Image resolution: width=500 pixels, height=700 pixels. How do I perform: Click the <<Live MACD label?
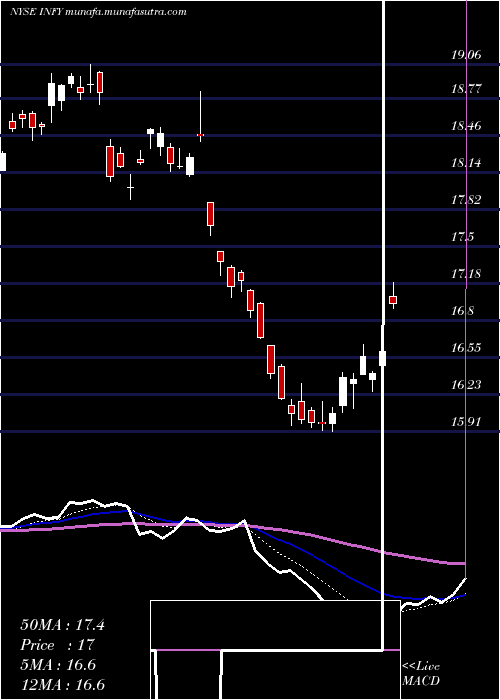(x=421, y=674)
